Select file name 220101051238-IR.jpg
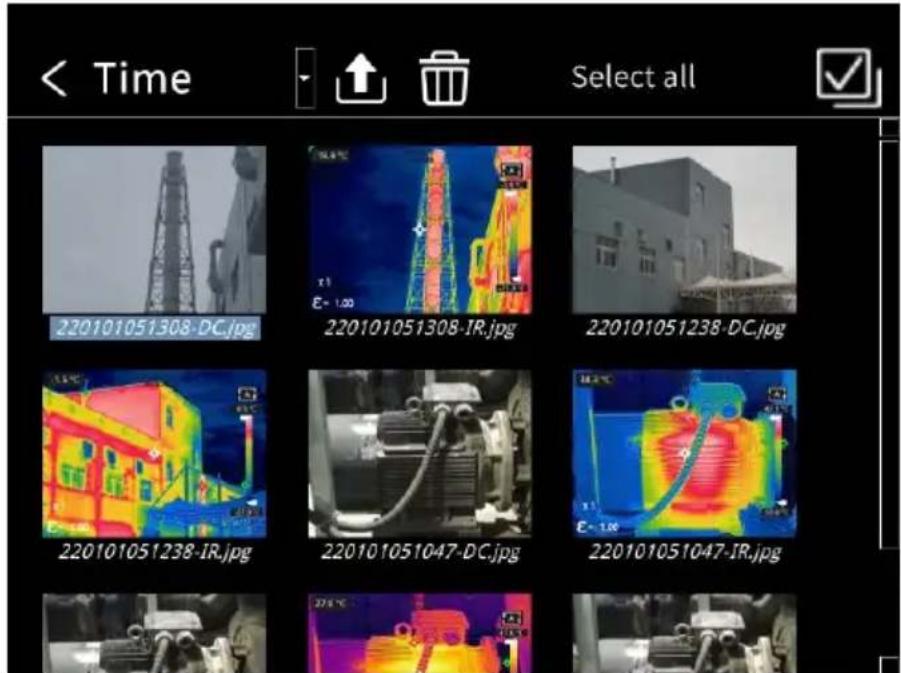Viewport: 901px width, 673px height. pyautogui.click(x=155, y=552)
